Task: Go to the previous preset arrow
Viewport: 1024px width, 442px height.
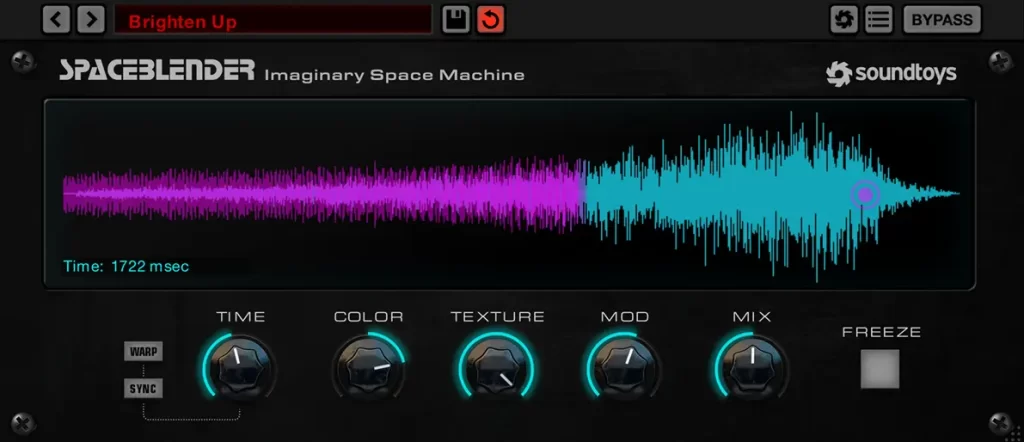Action: click(x=57, y=19)
